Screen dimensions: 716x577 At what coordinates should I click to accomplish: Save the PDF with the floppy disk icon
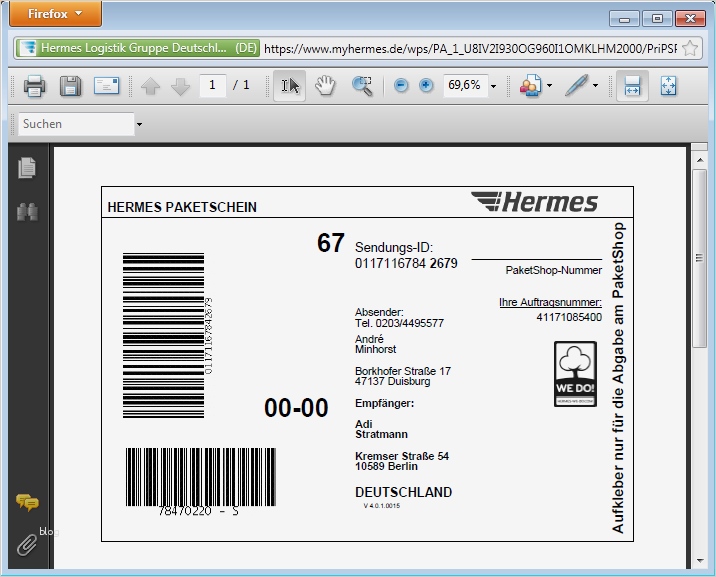(70, 86)
